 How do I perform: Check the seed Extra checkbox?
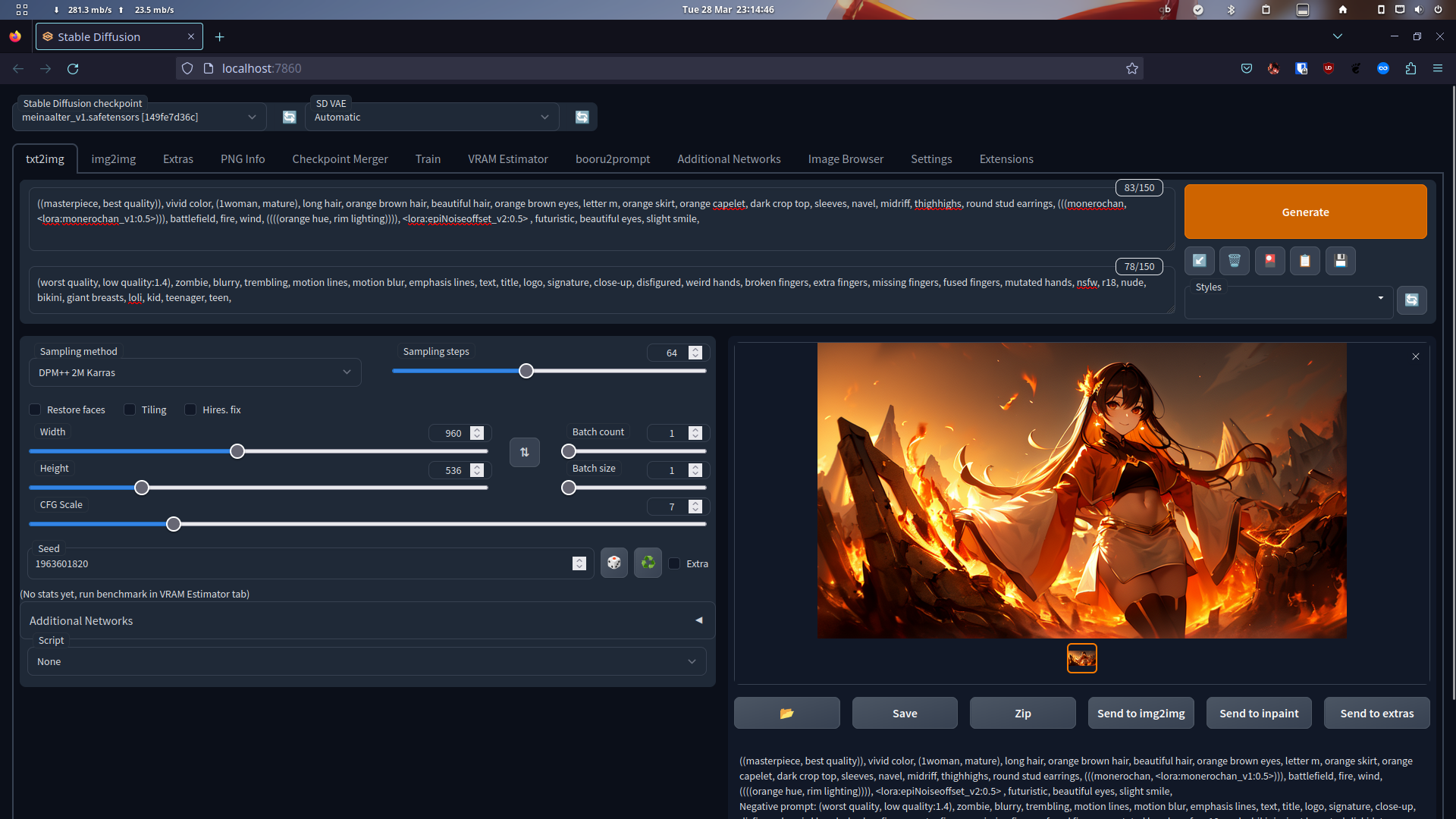[x=674, y=563]
